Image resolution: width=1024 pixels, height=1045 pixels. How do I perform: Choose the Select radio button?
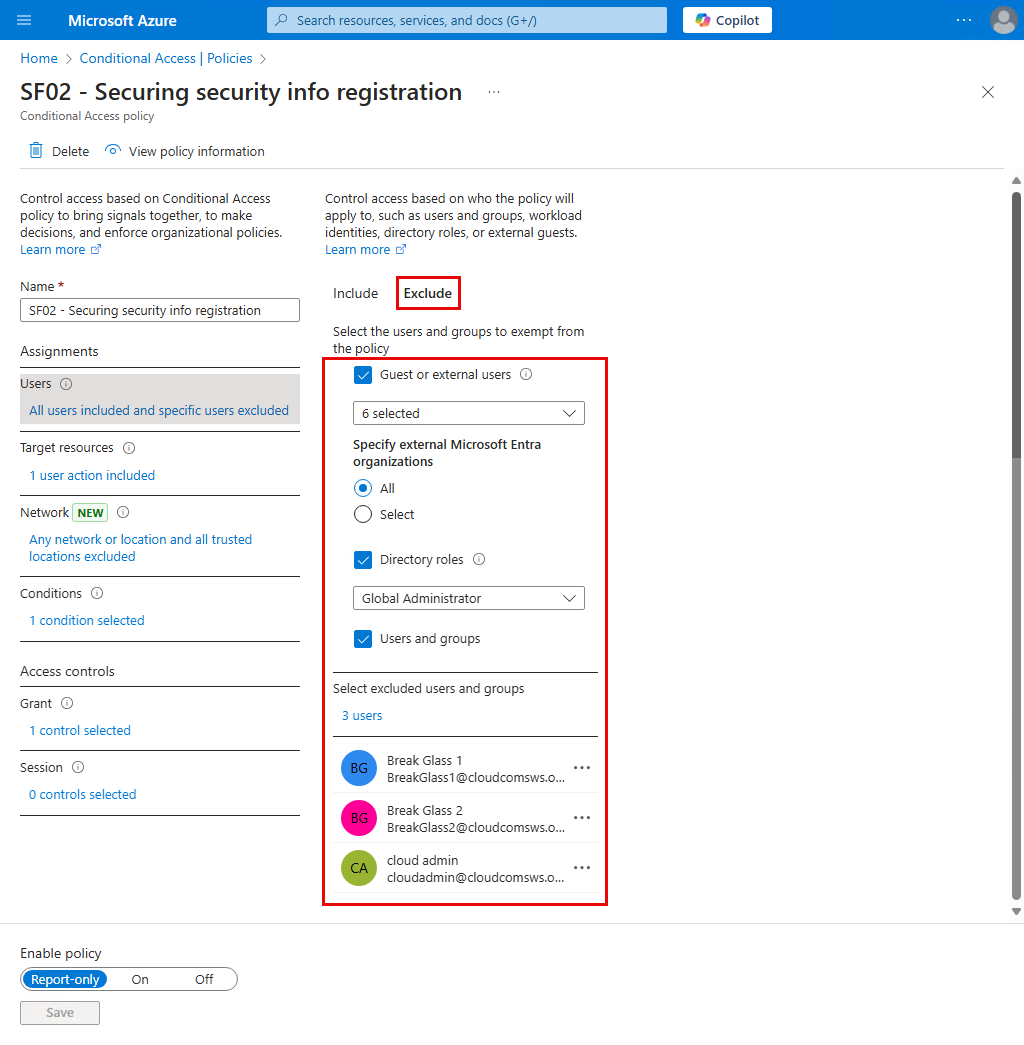pos(363,514)
